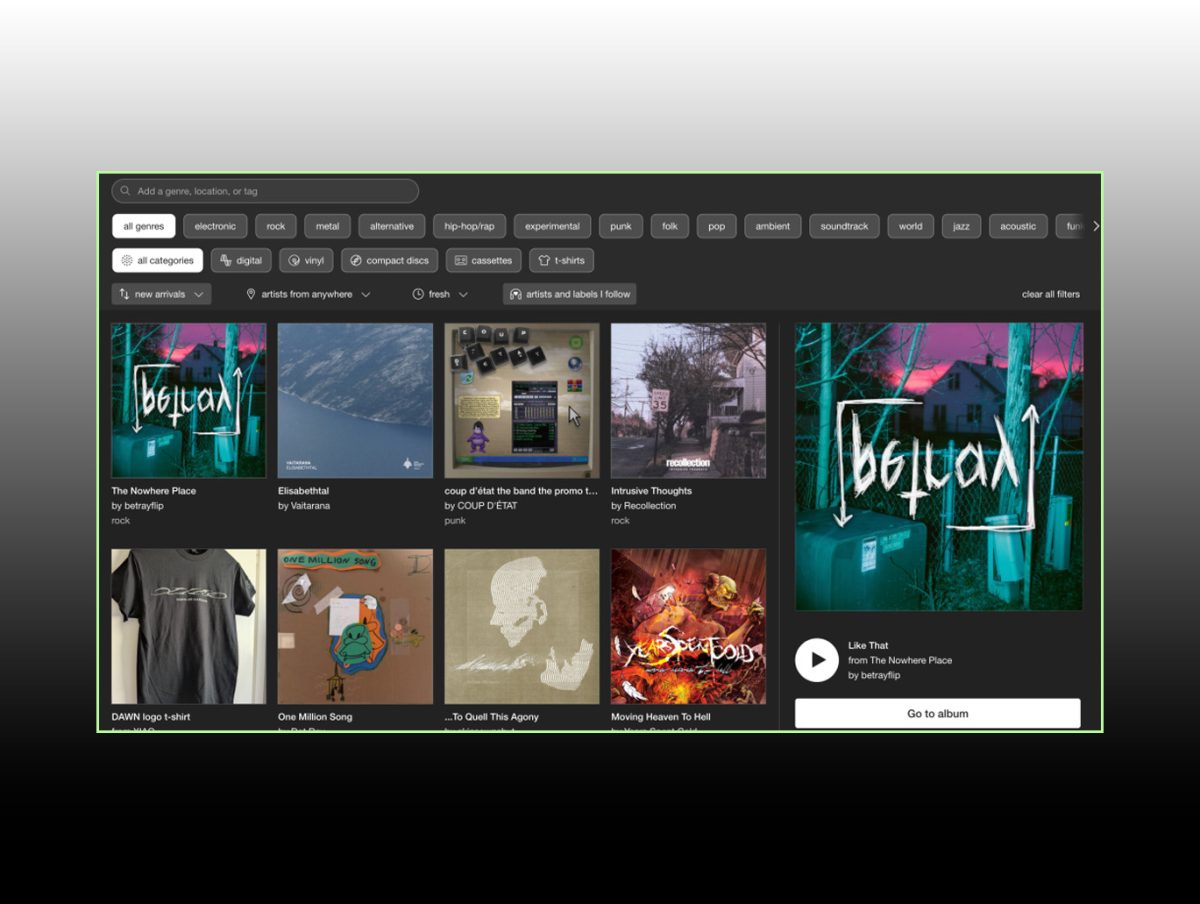Click by COUP D'ÉTAT artist text
The width and height of the screenshot is (1200, 904).
click(x=481, y=506)
